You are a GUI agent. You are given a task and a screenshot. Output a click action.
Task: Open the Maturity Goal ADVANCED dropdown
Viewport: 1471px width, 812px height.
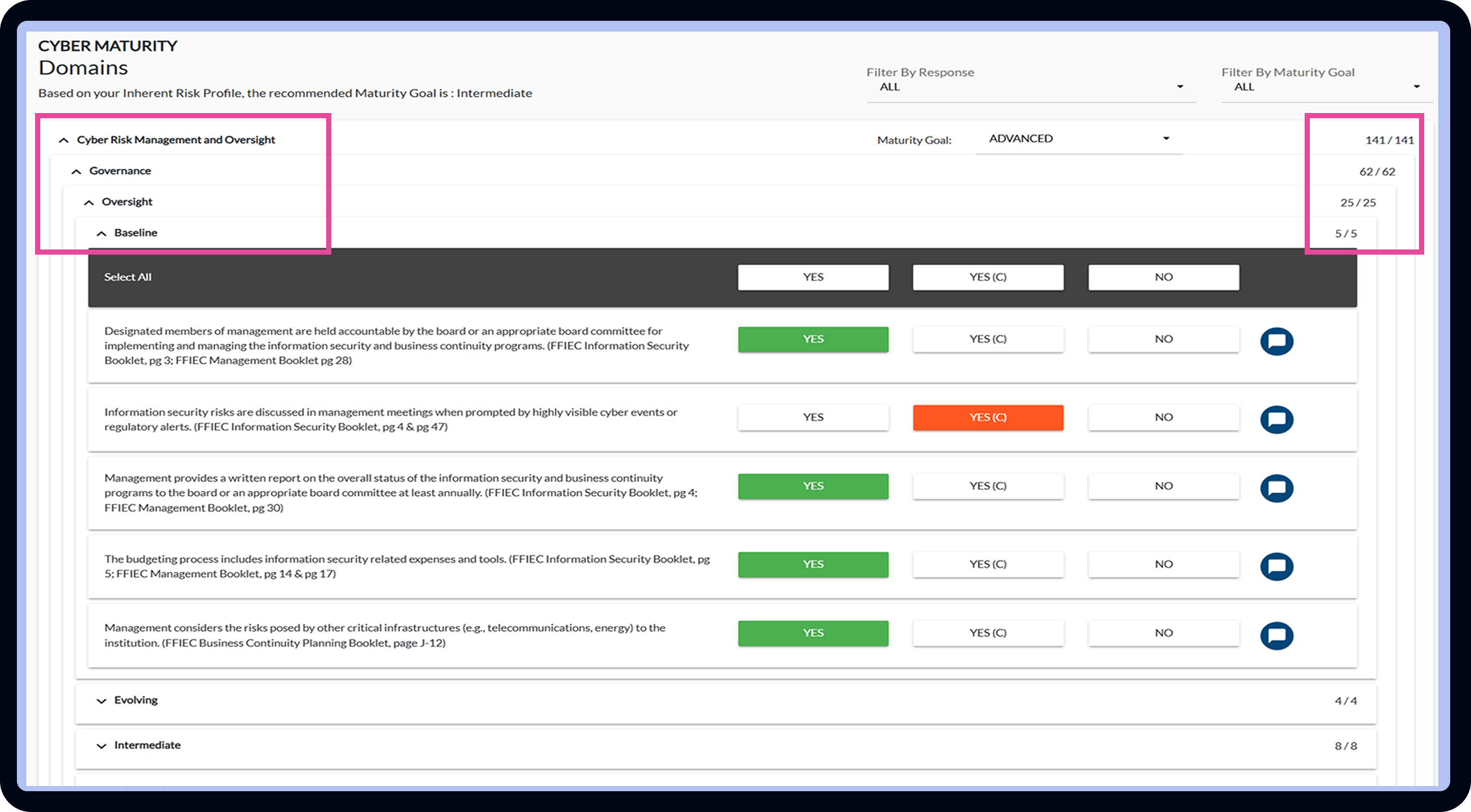coord(1079,138)
